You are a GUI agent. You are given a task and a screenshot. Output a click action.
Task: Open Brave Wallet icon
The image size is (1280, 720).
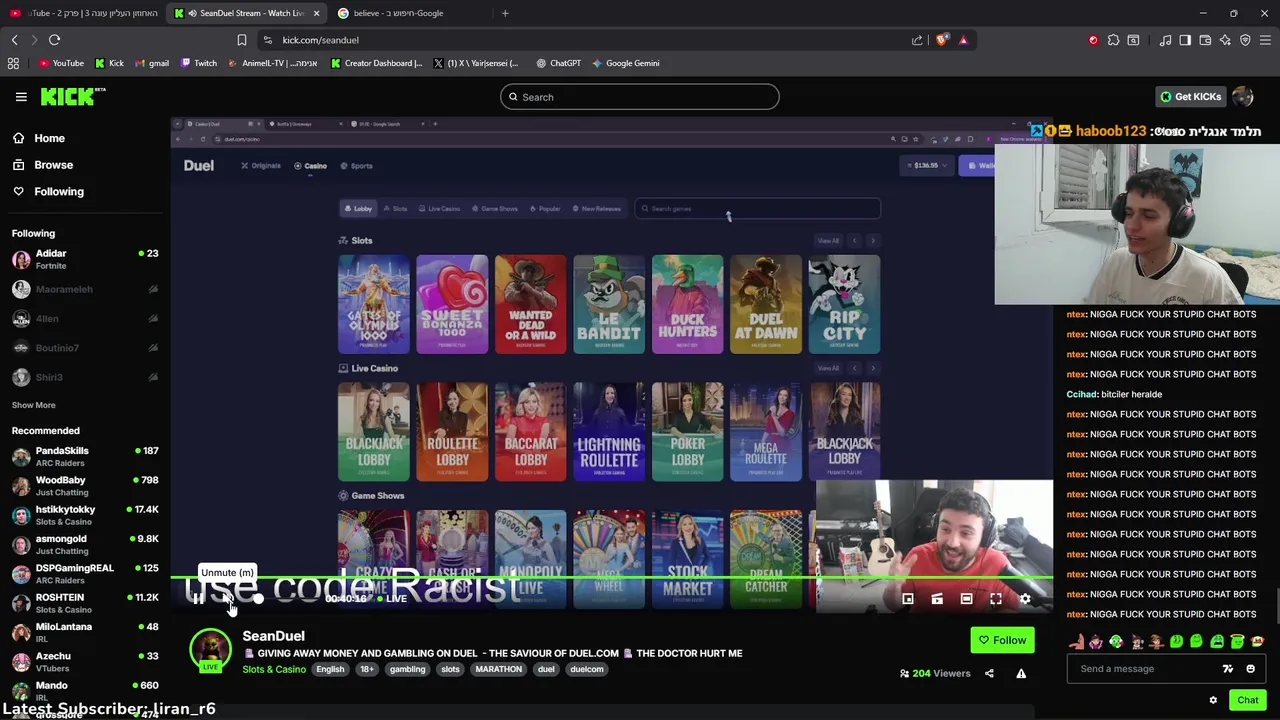pyautogui.click(x=1205, y=40)
